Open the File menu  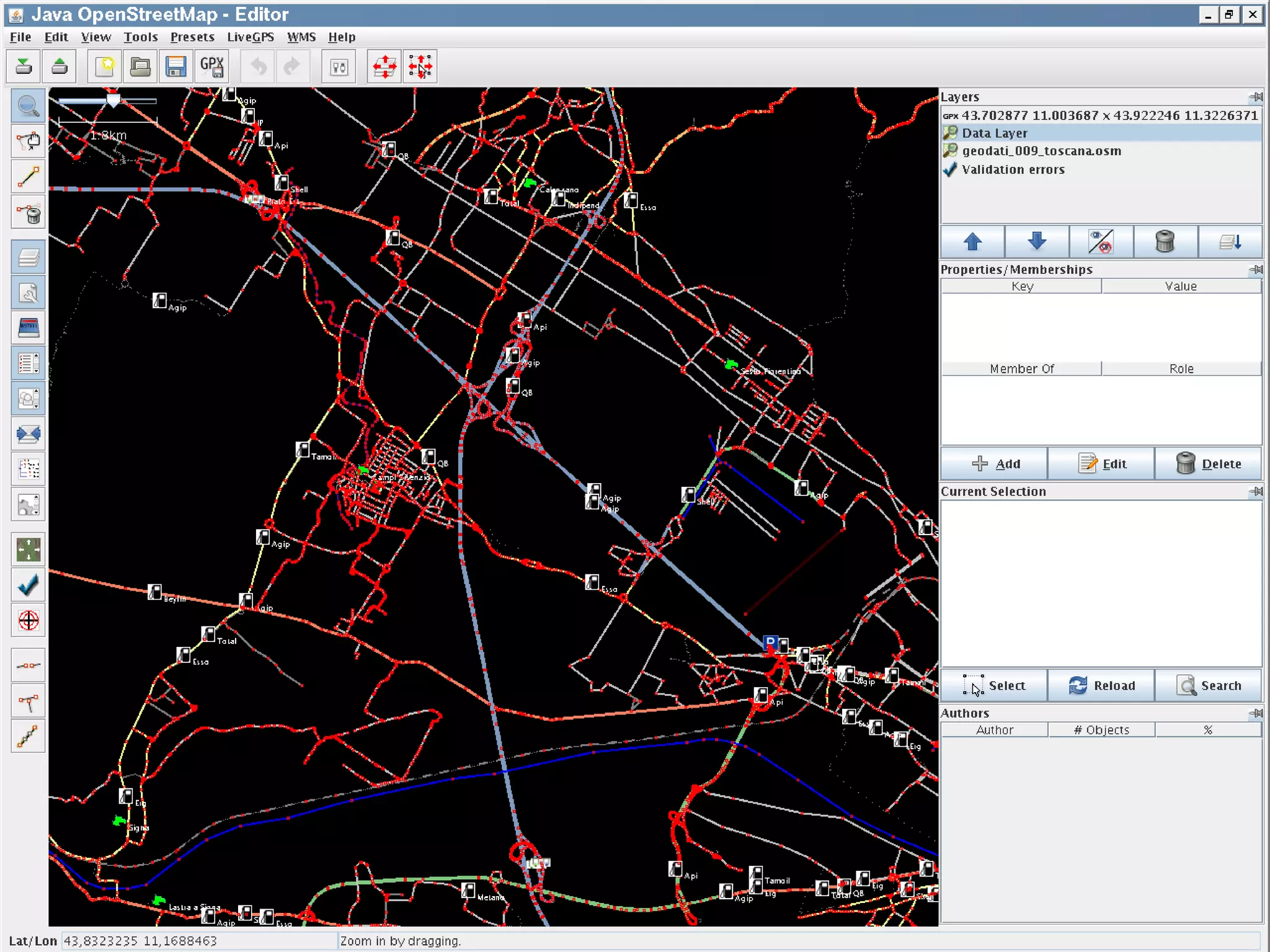[x=20, y=37]
